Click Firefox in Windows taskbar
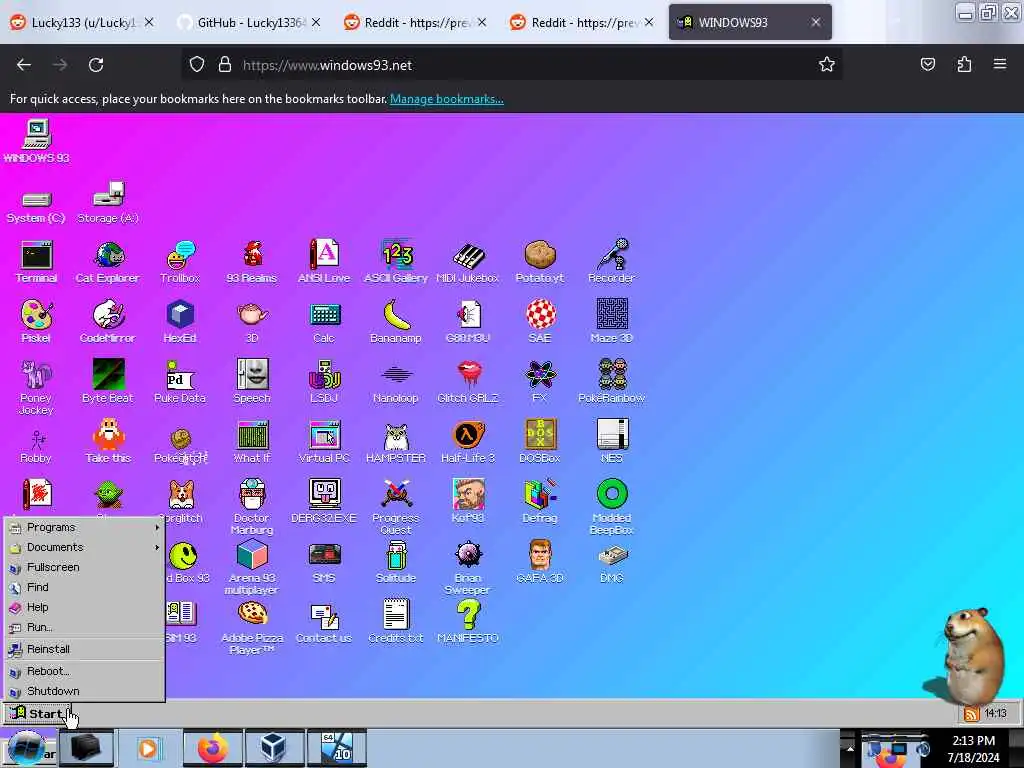 pyautogui.click(x=212, y=748)
